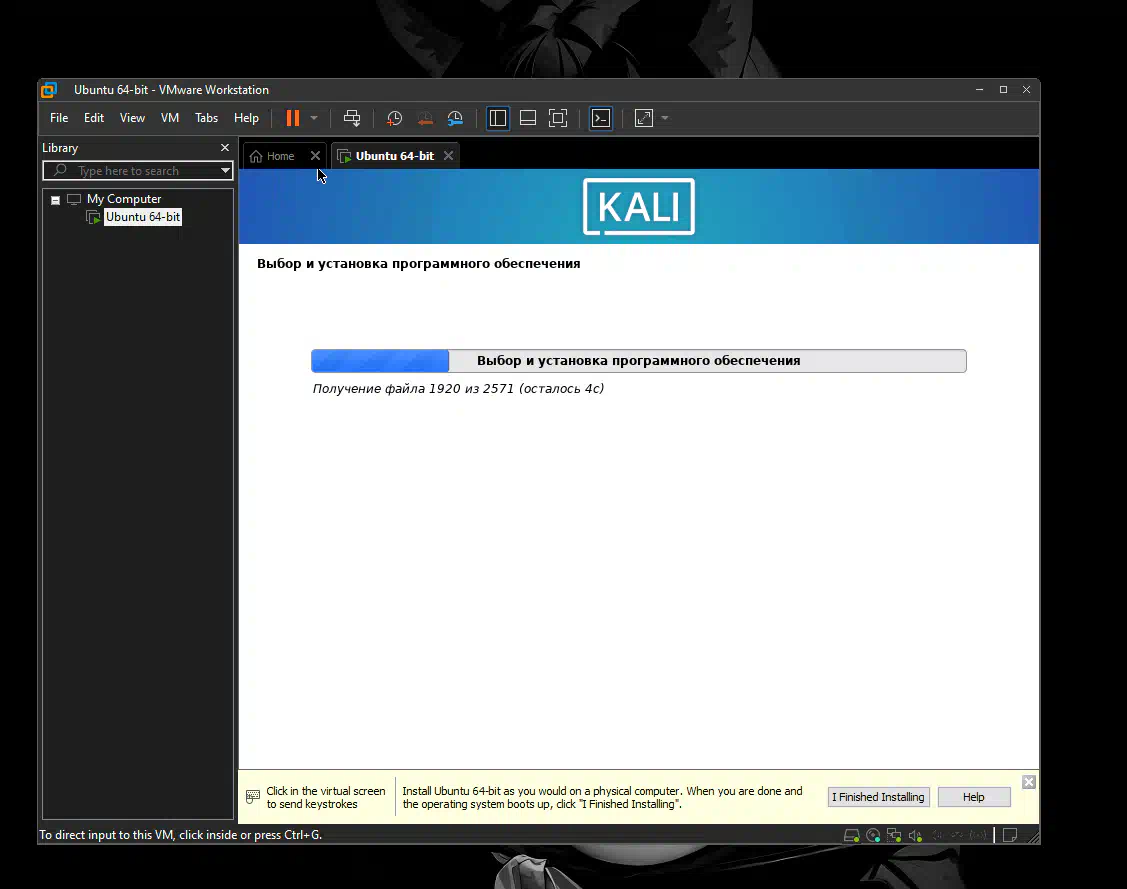Image resolution: width=1127 pixels, height=889 pixels.
Task: Click the VMware Workstation title bar icon
Action: (49, 90)
